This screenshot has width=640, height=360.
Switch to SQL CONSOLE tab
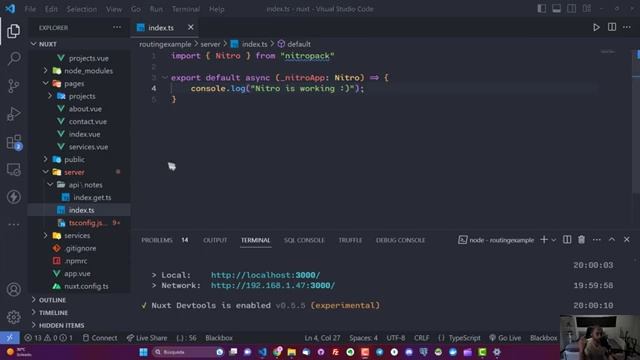click(x=304, y=240)
